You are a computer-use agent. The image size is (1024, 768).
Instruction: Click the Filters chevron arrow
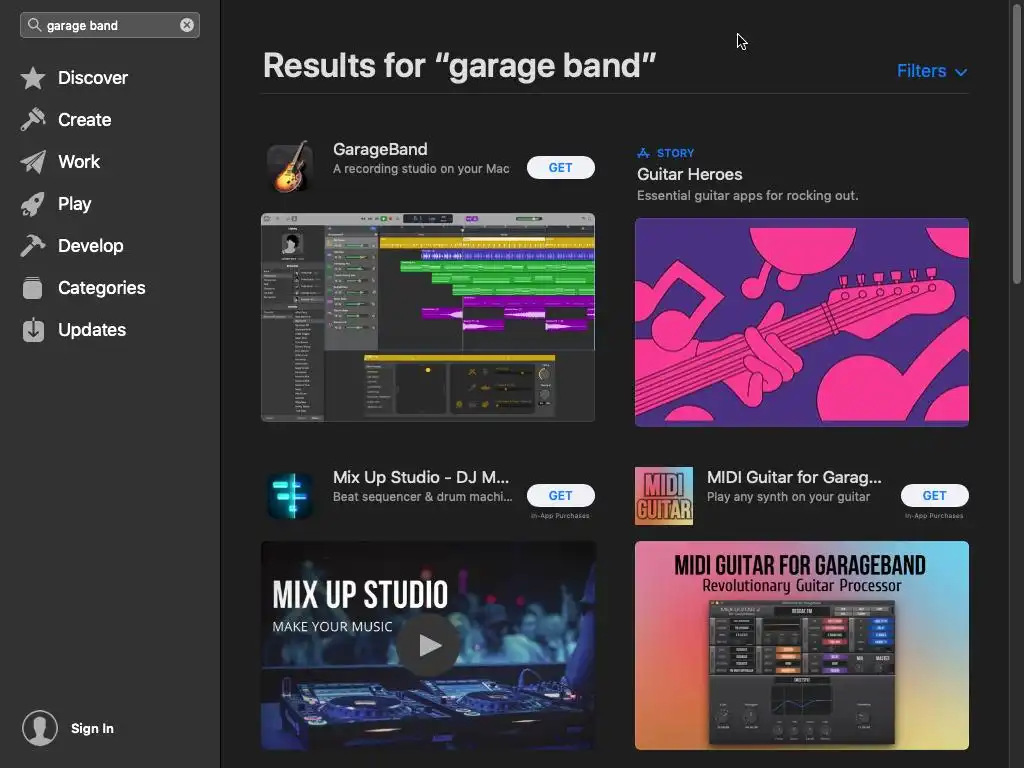coord(961,72)
